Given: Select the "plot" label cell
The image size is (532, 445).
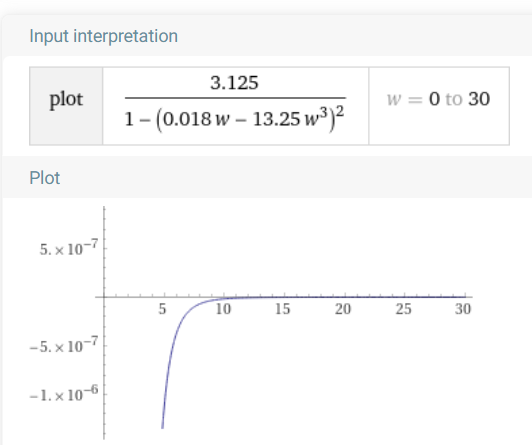Looking at the screenshot, I should click(66, 106).
